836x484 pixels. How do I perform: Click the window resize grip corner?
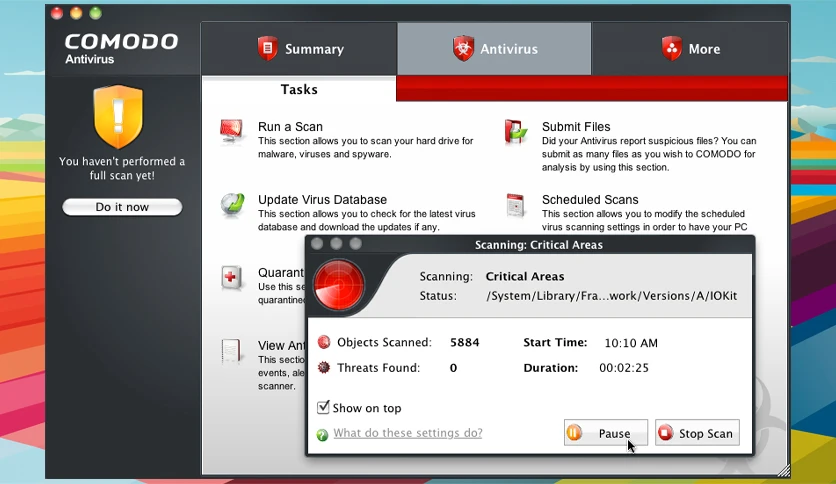[x=783, y=470]
